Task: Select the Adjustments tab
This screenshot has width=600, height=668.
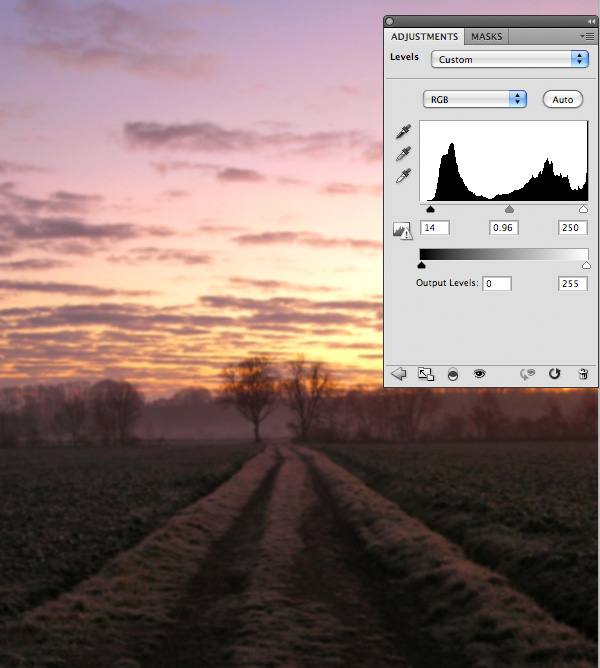Action: 424,37
